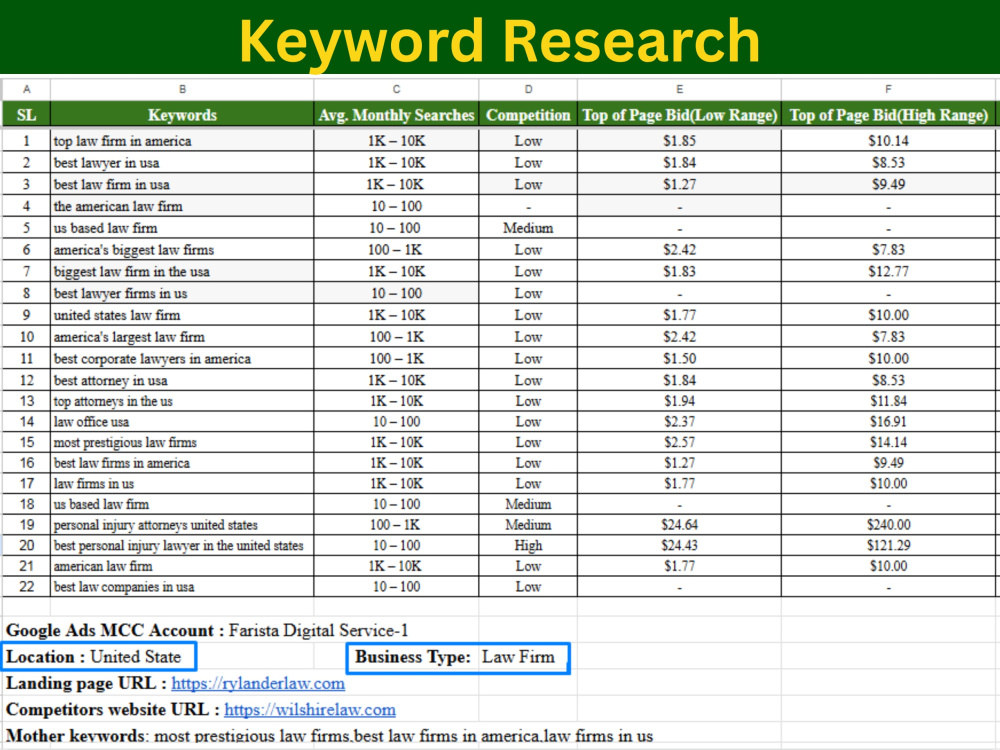Click the Keywords header cell

tap(182, 115)
